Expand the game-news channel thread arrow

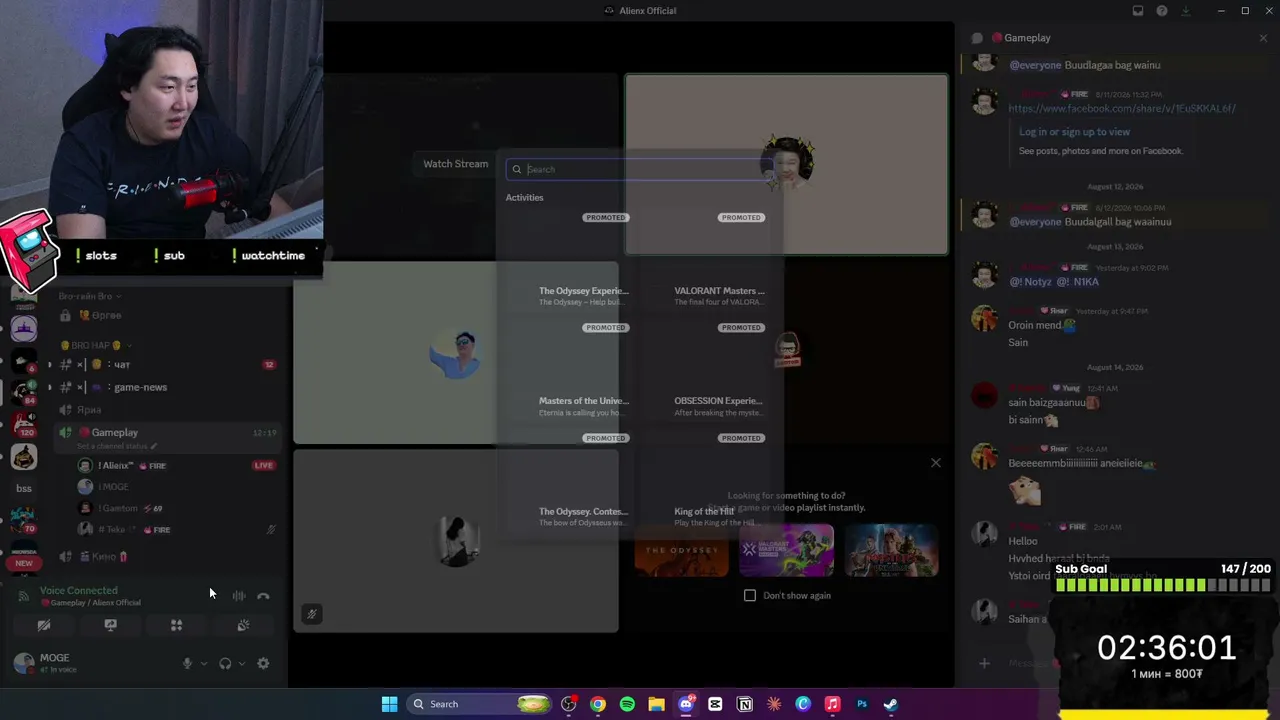click(x=49, y=387)
